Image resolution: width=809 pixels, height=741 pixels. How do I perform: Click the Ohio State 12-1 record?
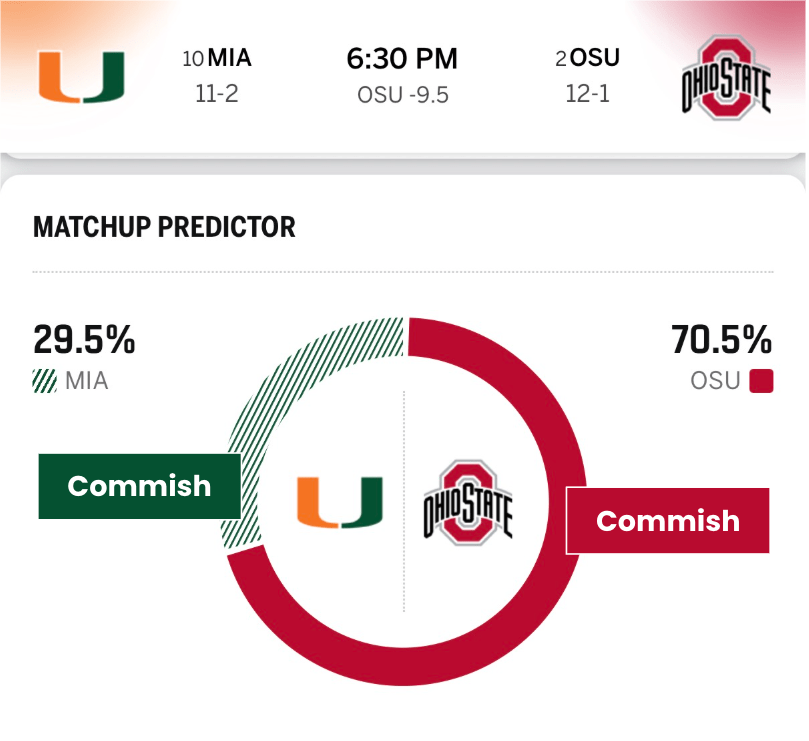[587, 95]
